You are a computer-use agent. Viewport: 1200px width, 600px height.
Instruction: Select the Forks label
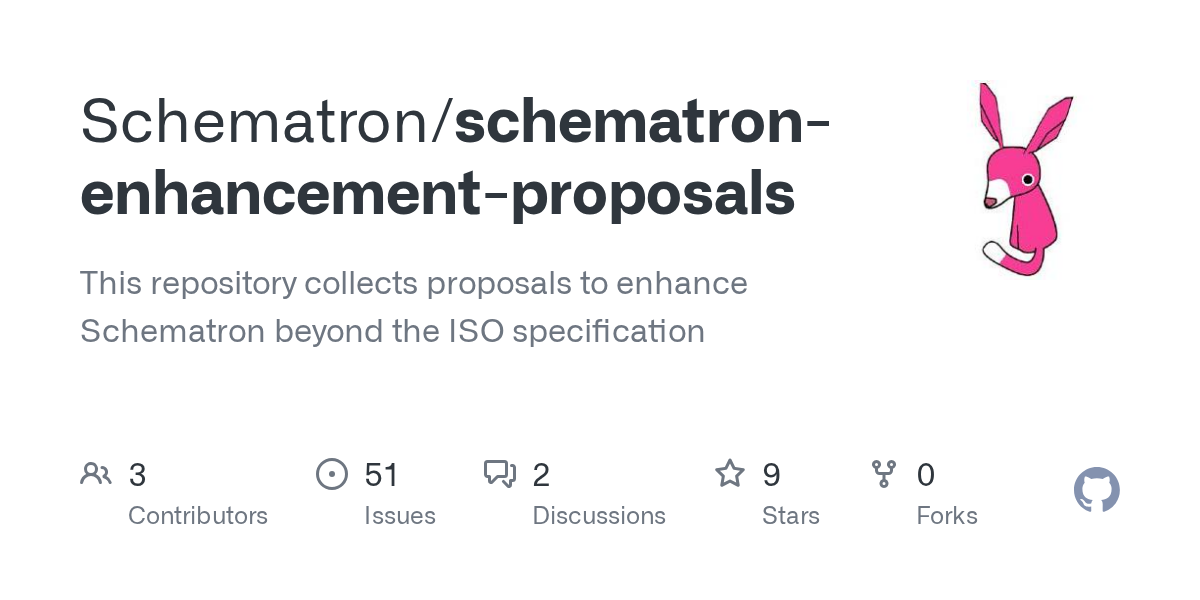click(947, 516)
